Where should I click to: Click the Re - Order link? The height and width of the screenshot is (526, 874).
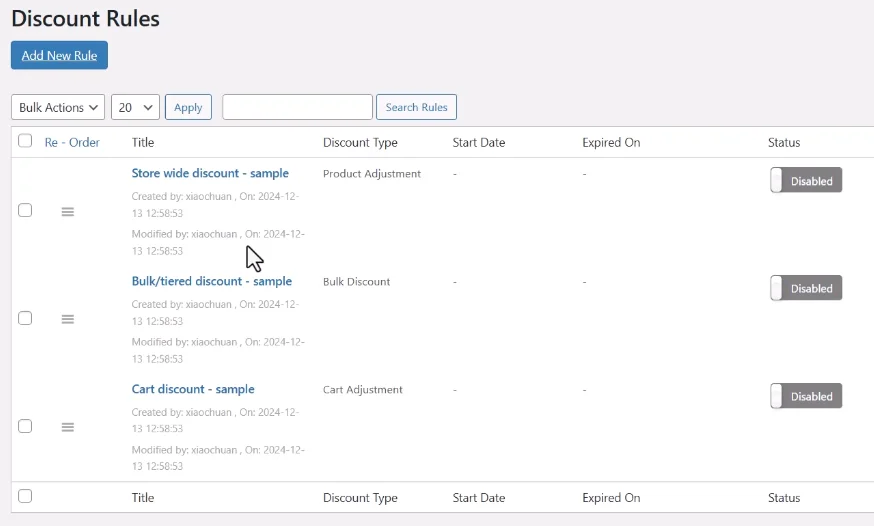click(72, 143)
